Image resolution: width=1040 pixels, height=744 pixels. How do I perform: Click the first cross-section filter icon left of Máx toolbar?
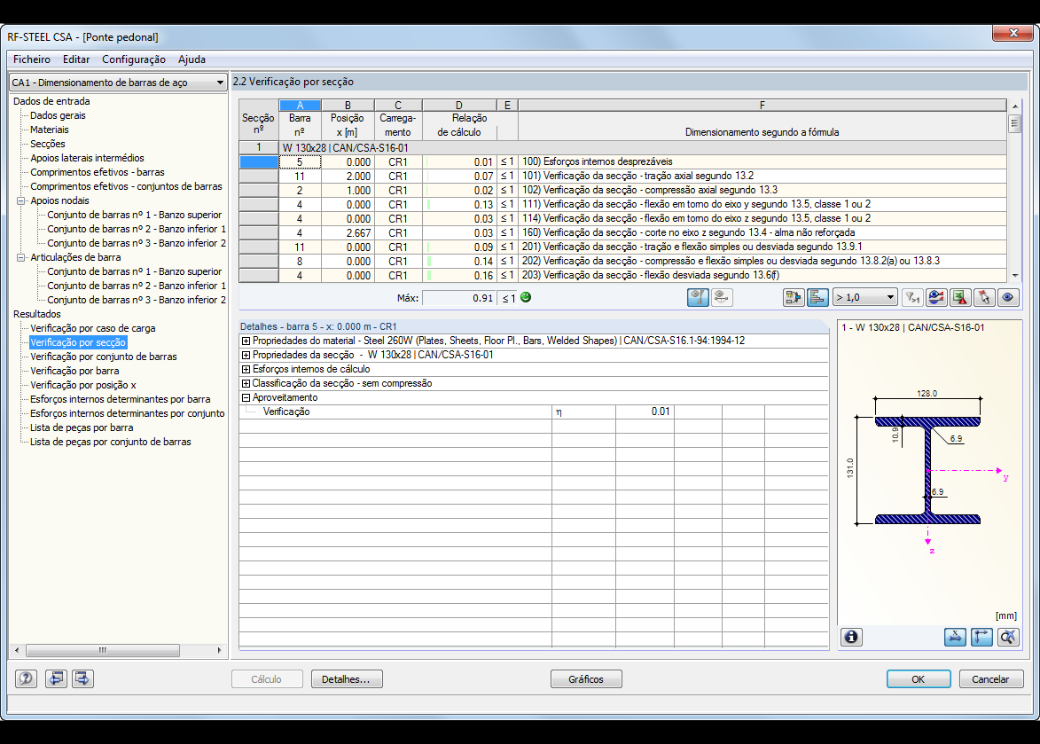(698, 298)
